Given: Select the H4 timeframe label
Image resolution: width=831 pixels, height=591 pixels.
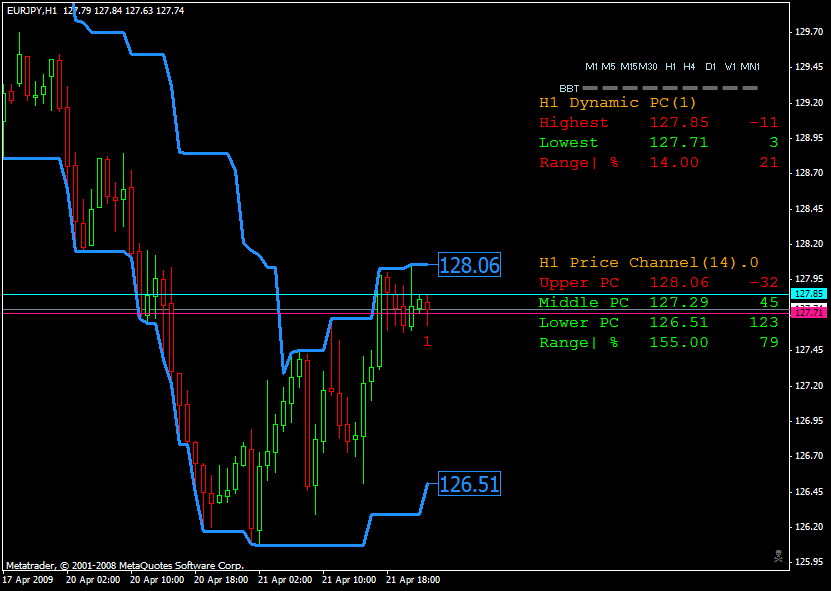Looking at the screenshot, I should (x=689, y=67).
